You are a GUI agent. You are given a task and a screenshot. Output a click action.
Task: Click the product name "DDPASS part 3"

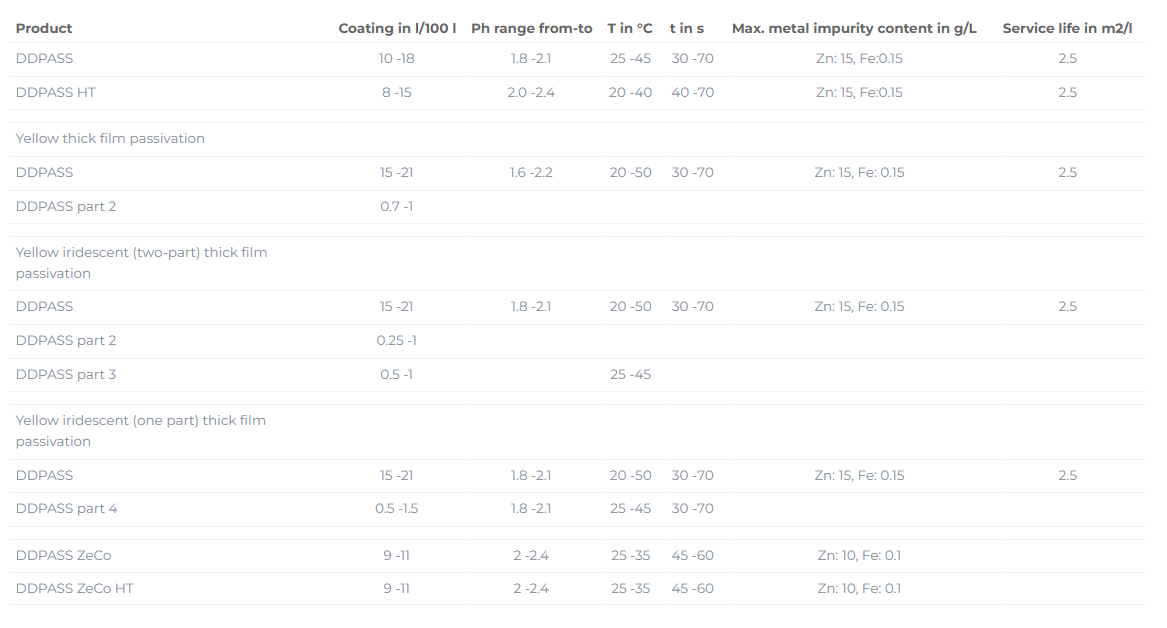[x=66, y=374]
